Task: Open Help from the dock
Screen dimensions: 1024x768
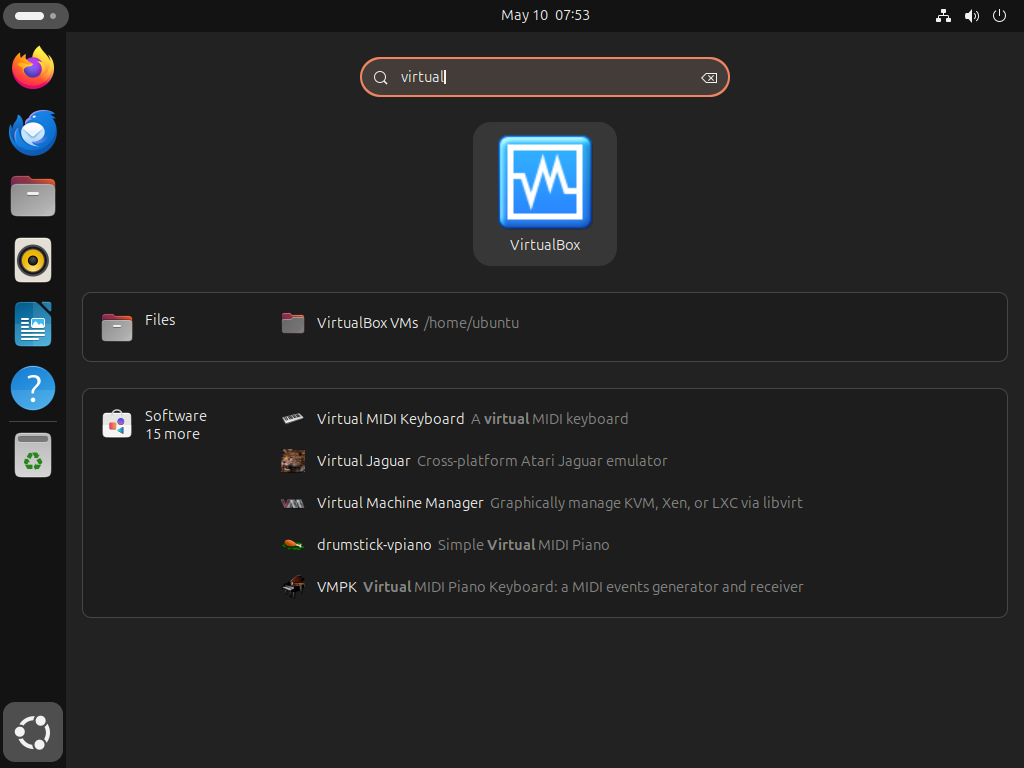Action: click(33, 388)
